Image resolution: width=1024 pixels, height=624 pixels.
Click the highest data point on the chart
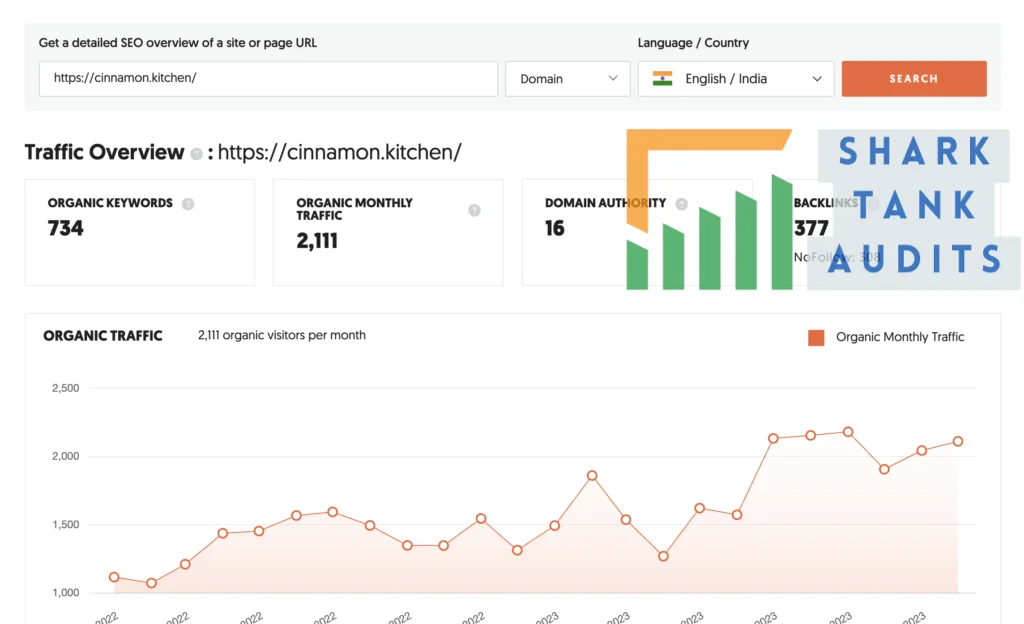(848, 432)
